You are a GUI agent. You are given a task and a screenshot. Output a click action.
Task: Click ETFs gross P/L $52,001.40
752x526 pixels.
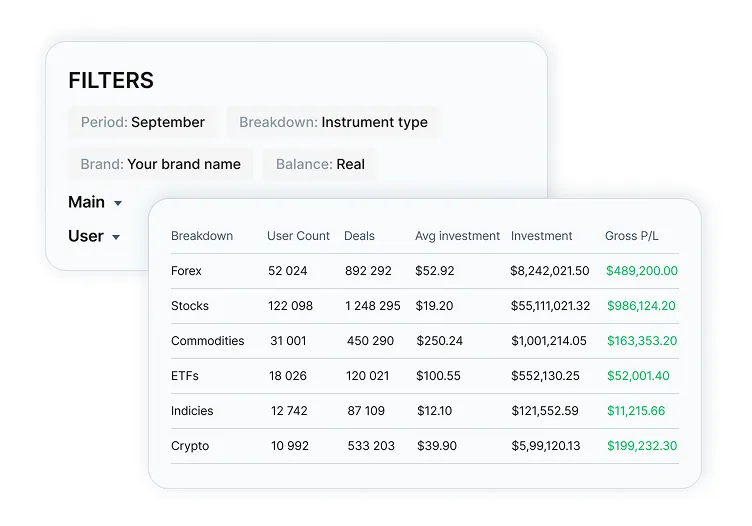coord(638,376)
